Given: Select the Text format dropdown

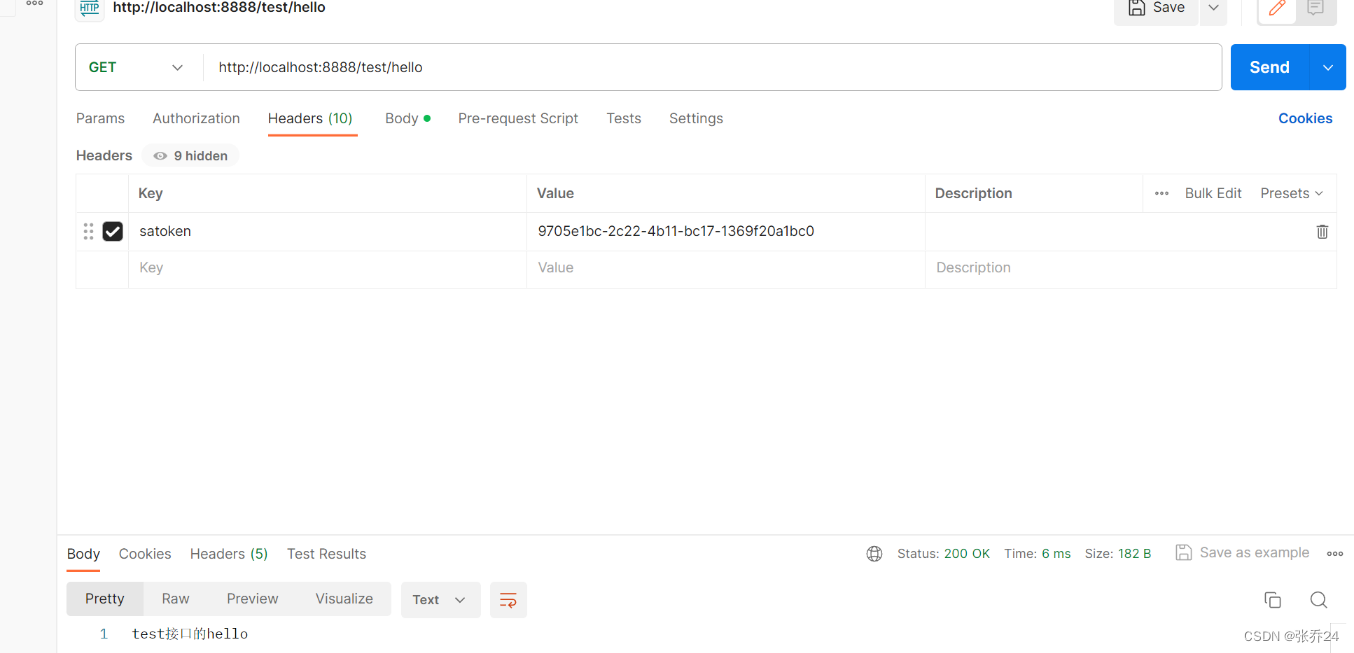Looking at the screenshot, I should coord(440,599).
